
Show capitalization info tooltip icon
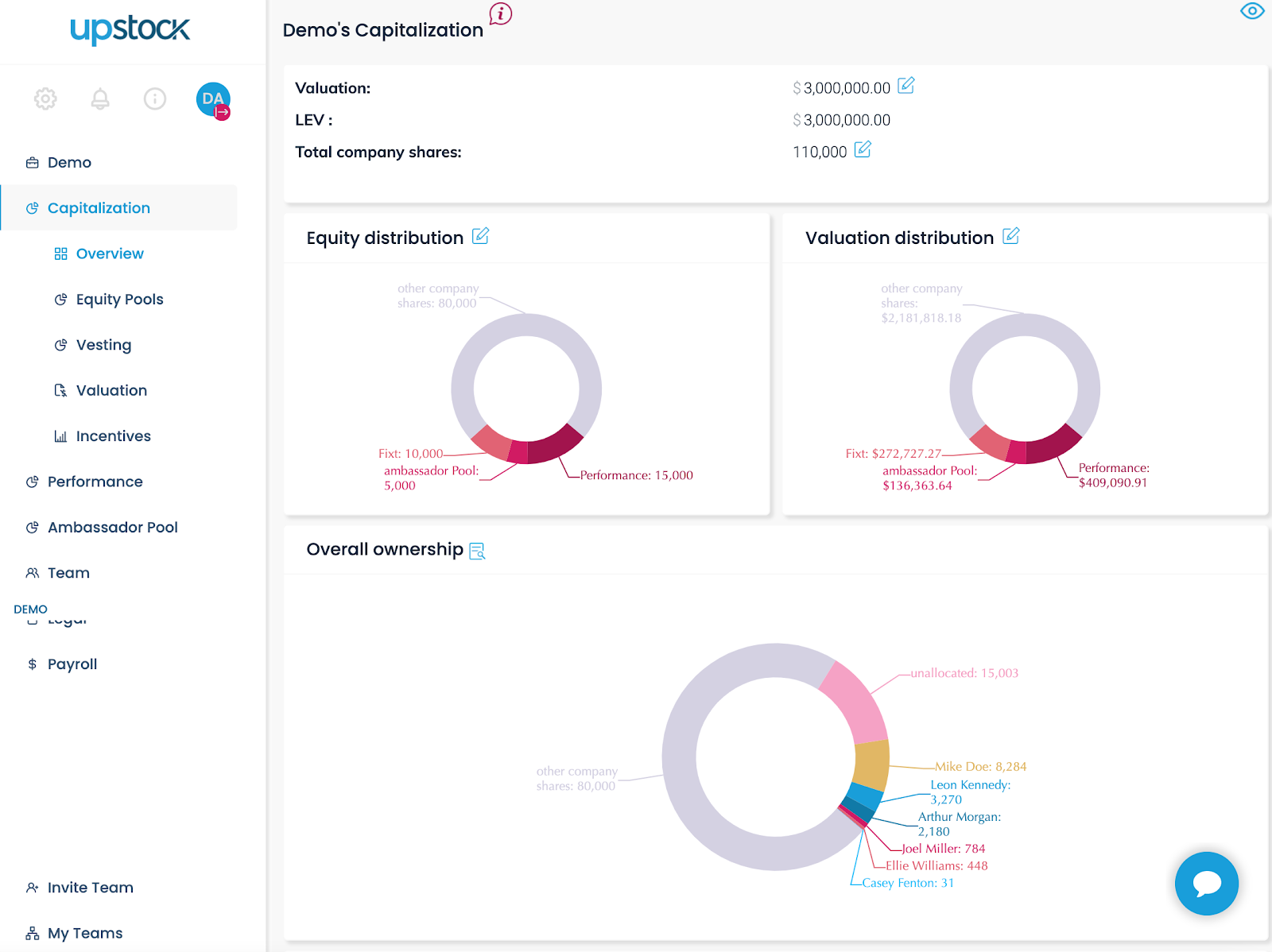[x=501, y=14]
